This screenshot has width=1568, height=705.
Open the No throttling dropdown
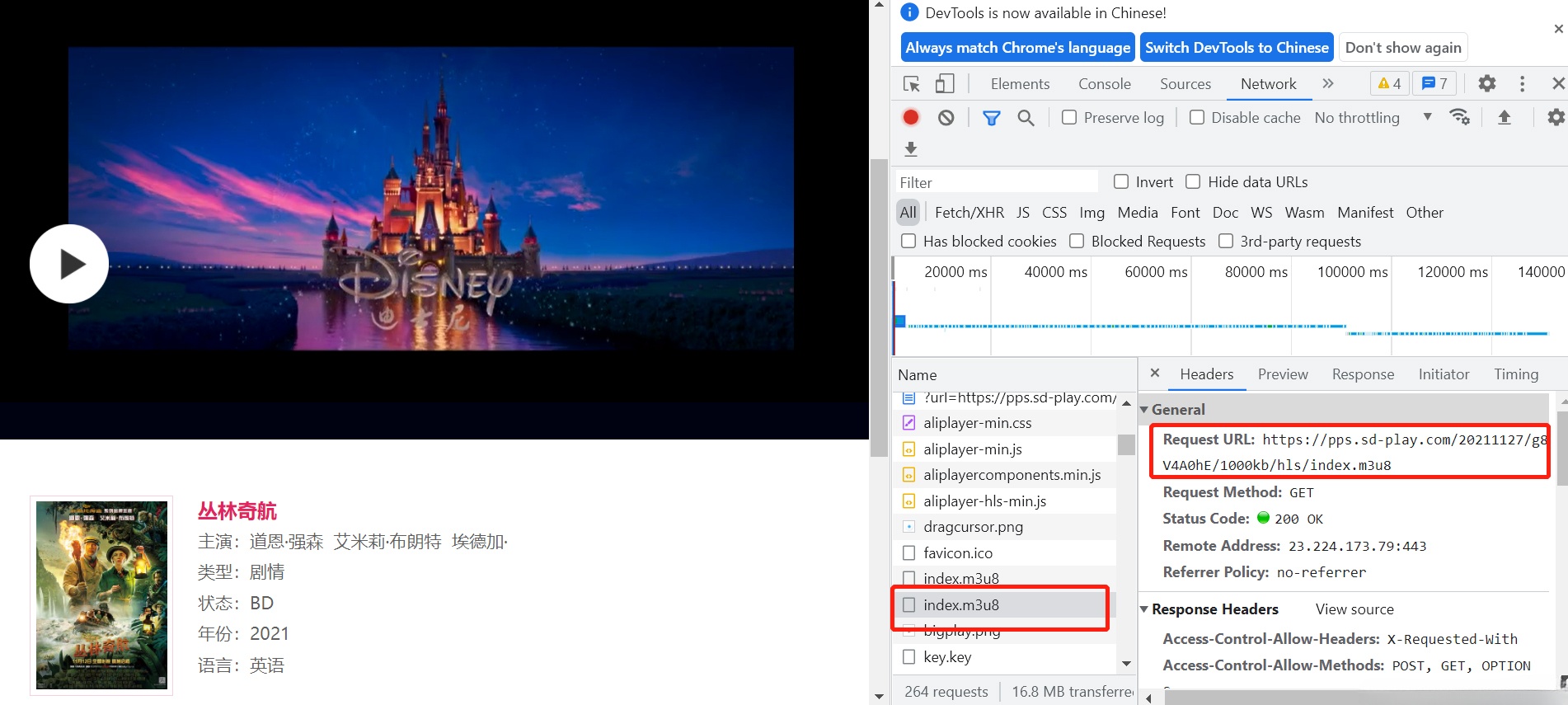coord(1373,118)
